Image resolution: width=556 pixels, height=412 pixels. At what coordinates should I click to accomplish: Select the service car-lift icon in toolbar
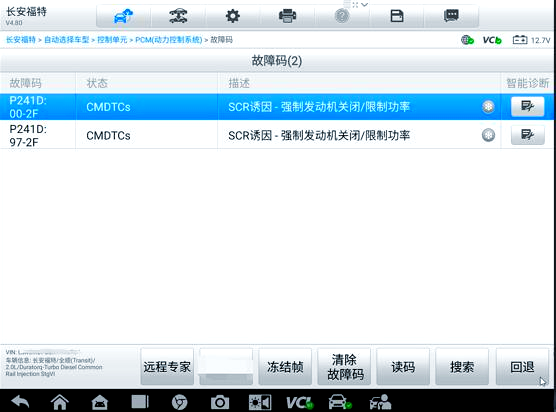click(178, 16)
